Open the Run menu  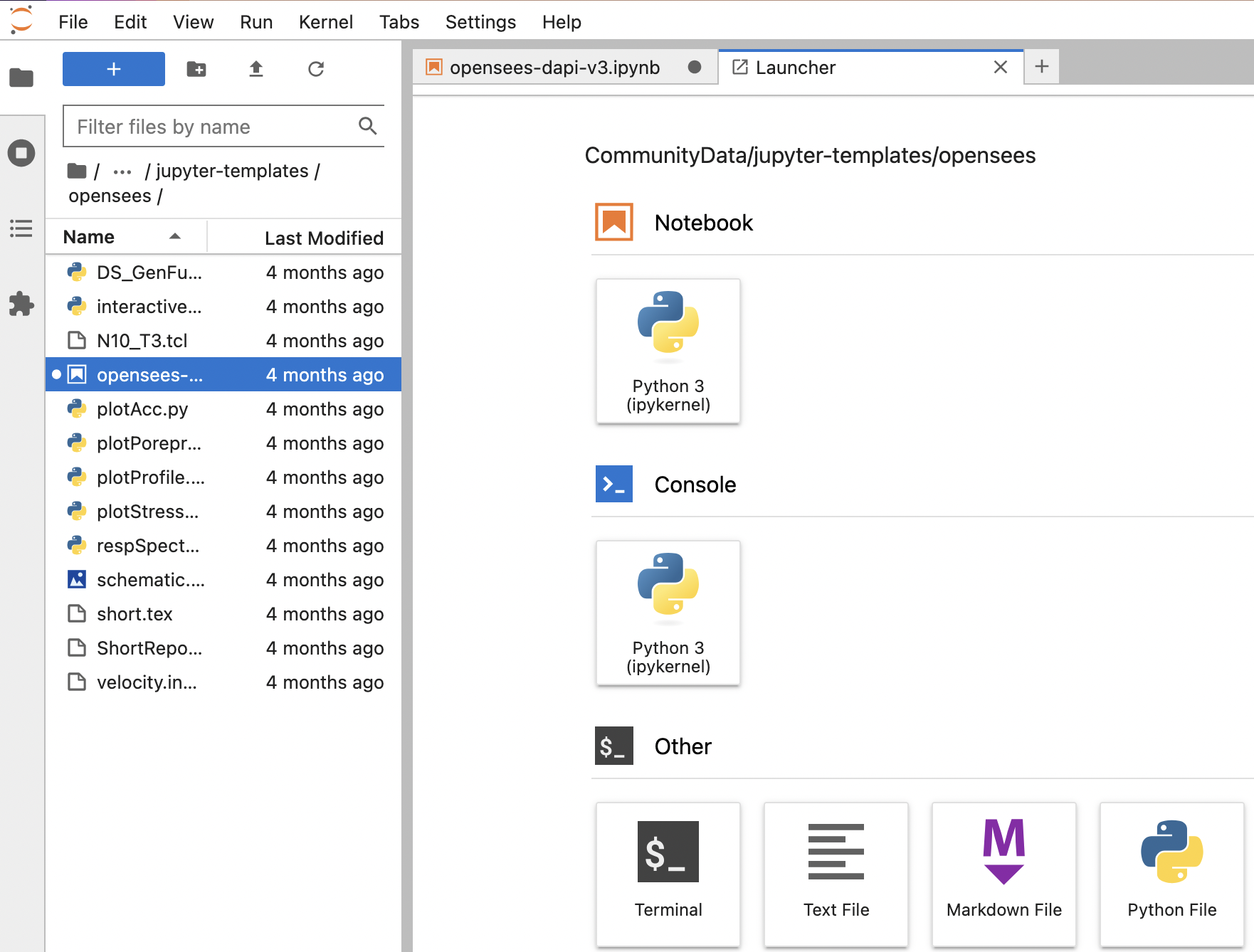point(256,22)
